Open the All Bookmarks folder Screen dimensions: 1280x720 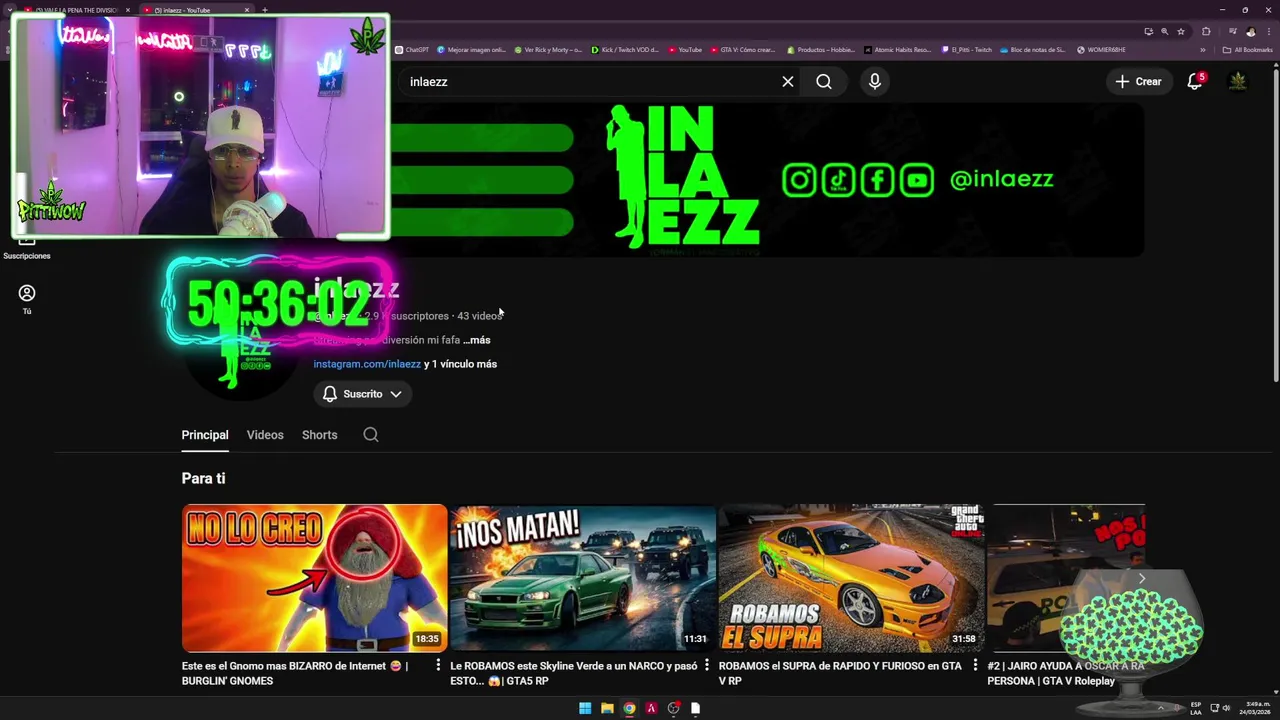1248,50
